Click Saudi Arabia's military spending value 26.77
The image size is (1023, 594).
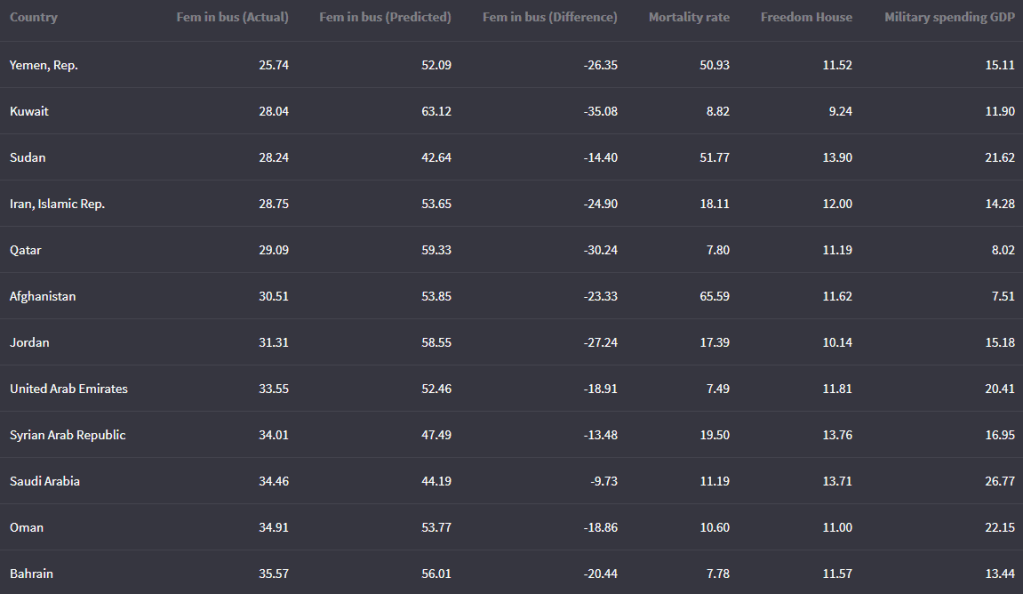999,481
